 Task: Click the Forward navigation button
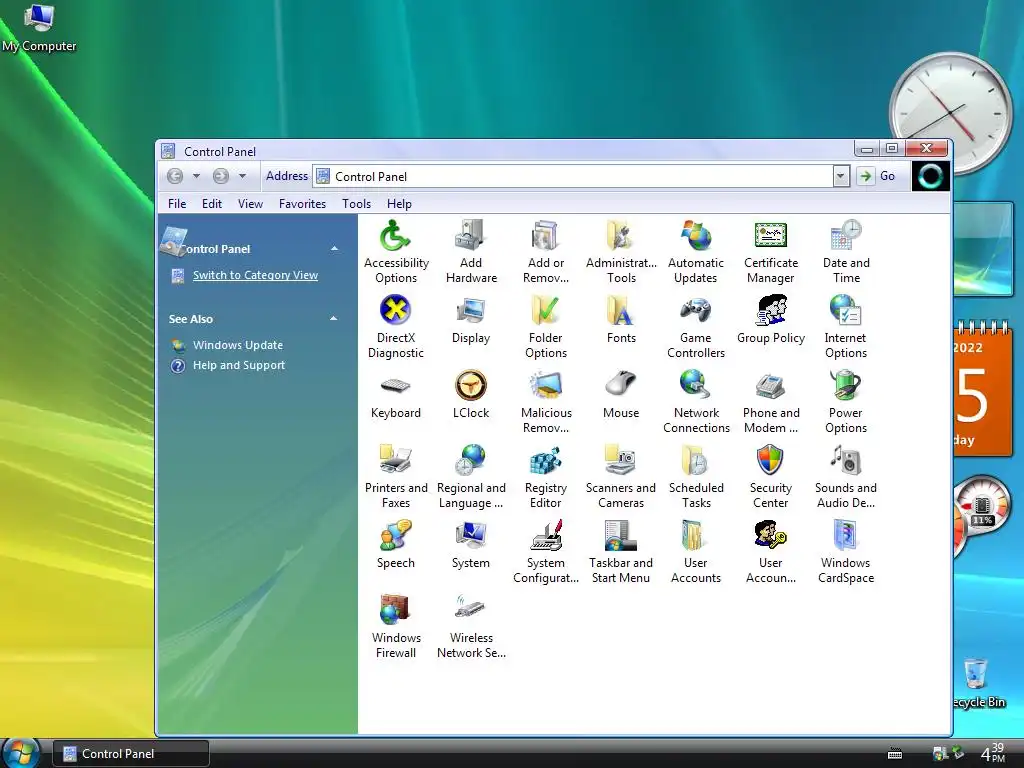point(221,176)
